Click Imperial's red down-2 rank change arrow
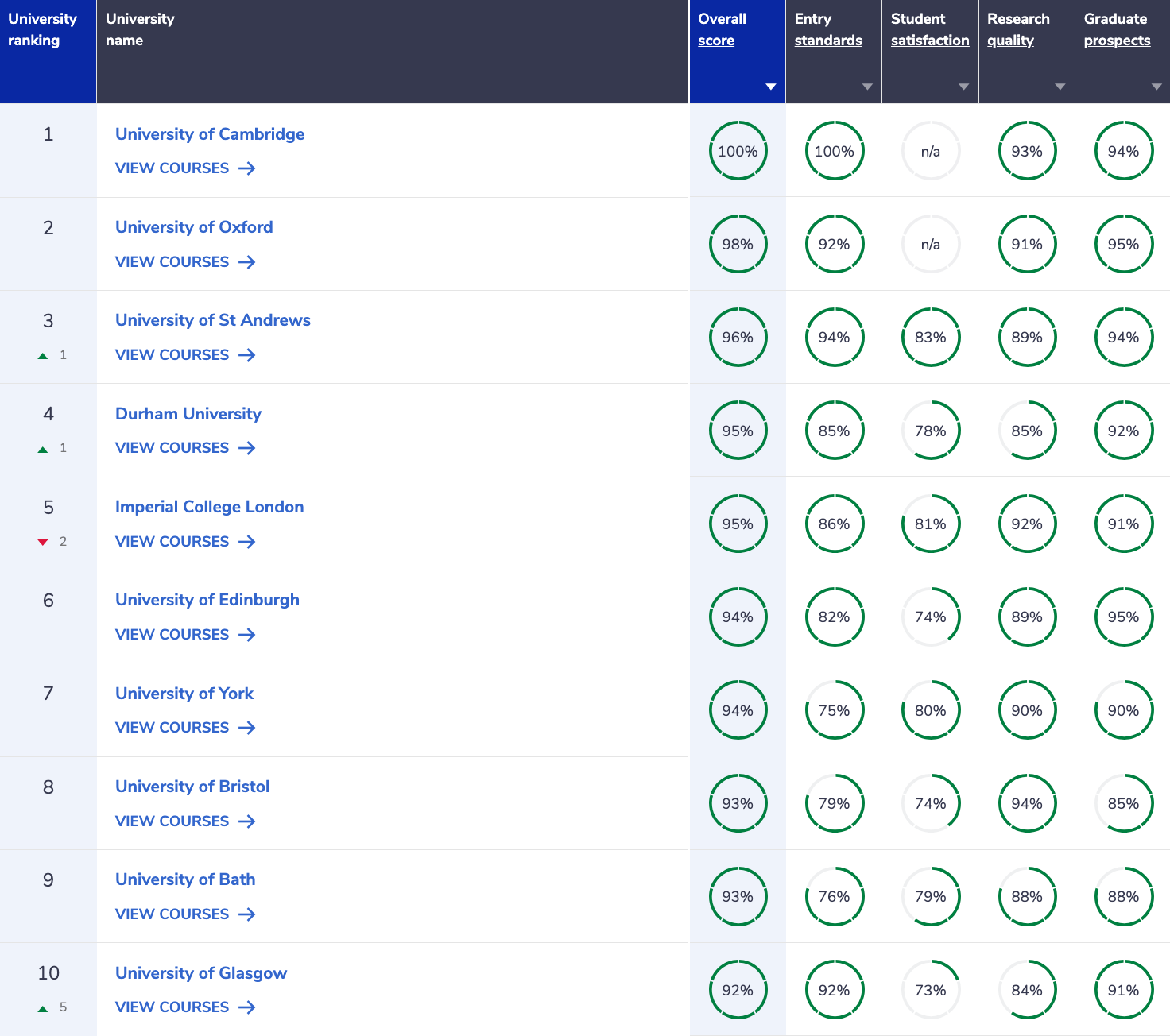 point(43,542)
